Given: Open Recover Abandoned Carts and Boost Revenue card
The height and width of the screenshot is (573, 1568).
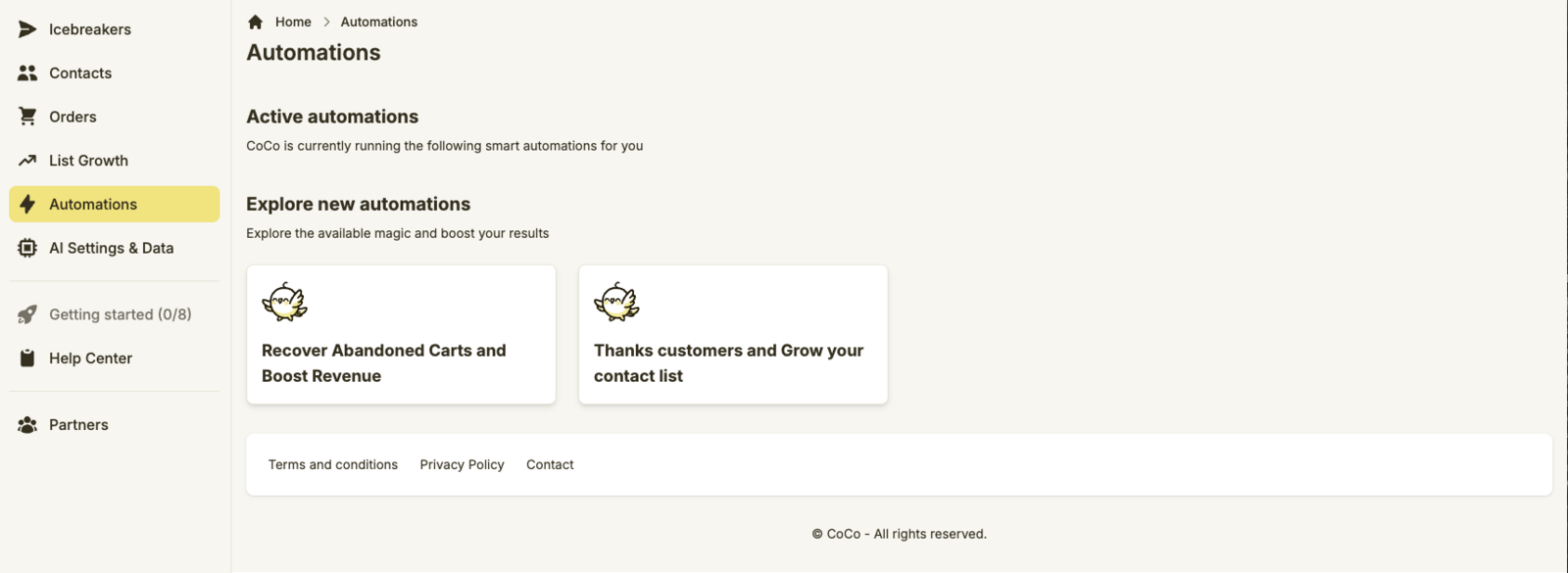Looking at the screenshot, I should tap(401, 362).
